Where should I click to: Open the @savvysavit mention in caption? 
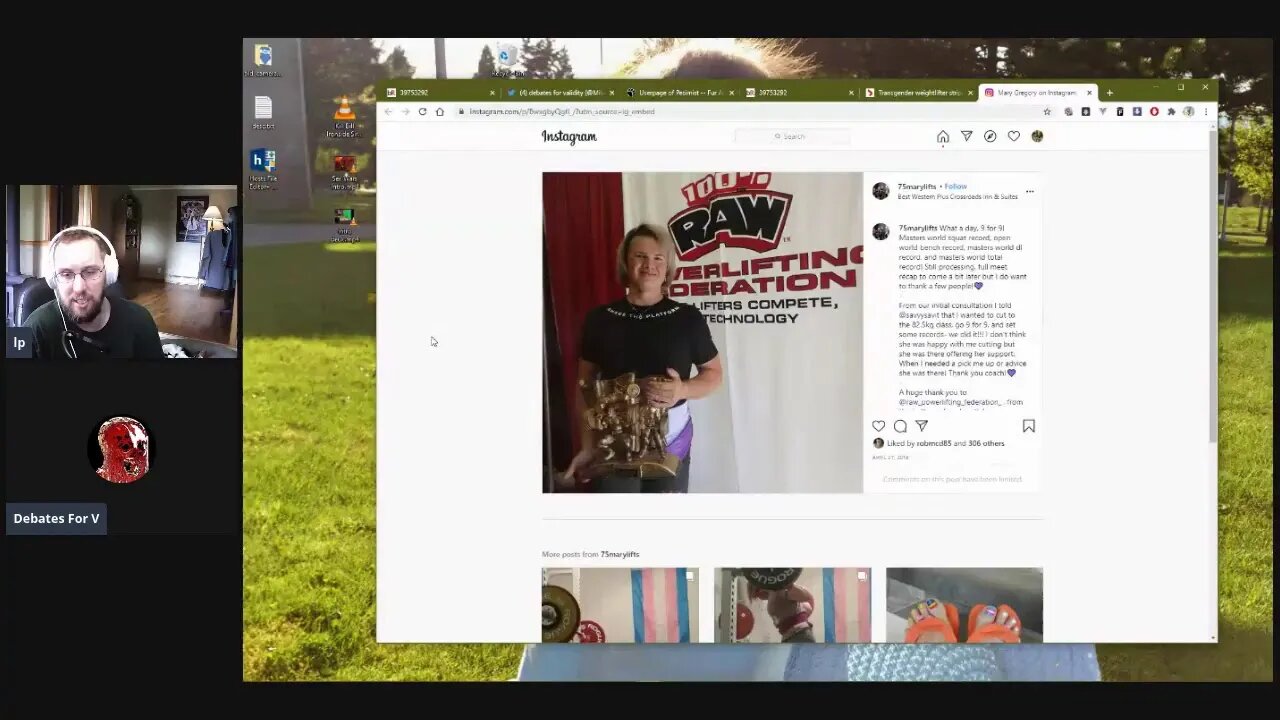tap(918, 315)
